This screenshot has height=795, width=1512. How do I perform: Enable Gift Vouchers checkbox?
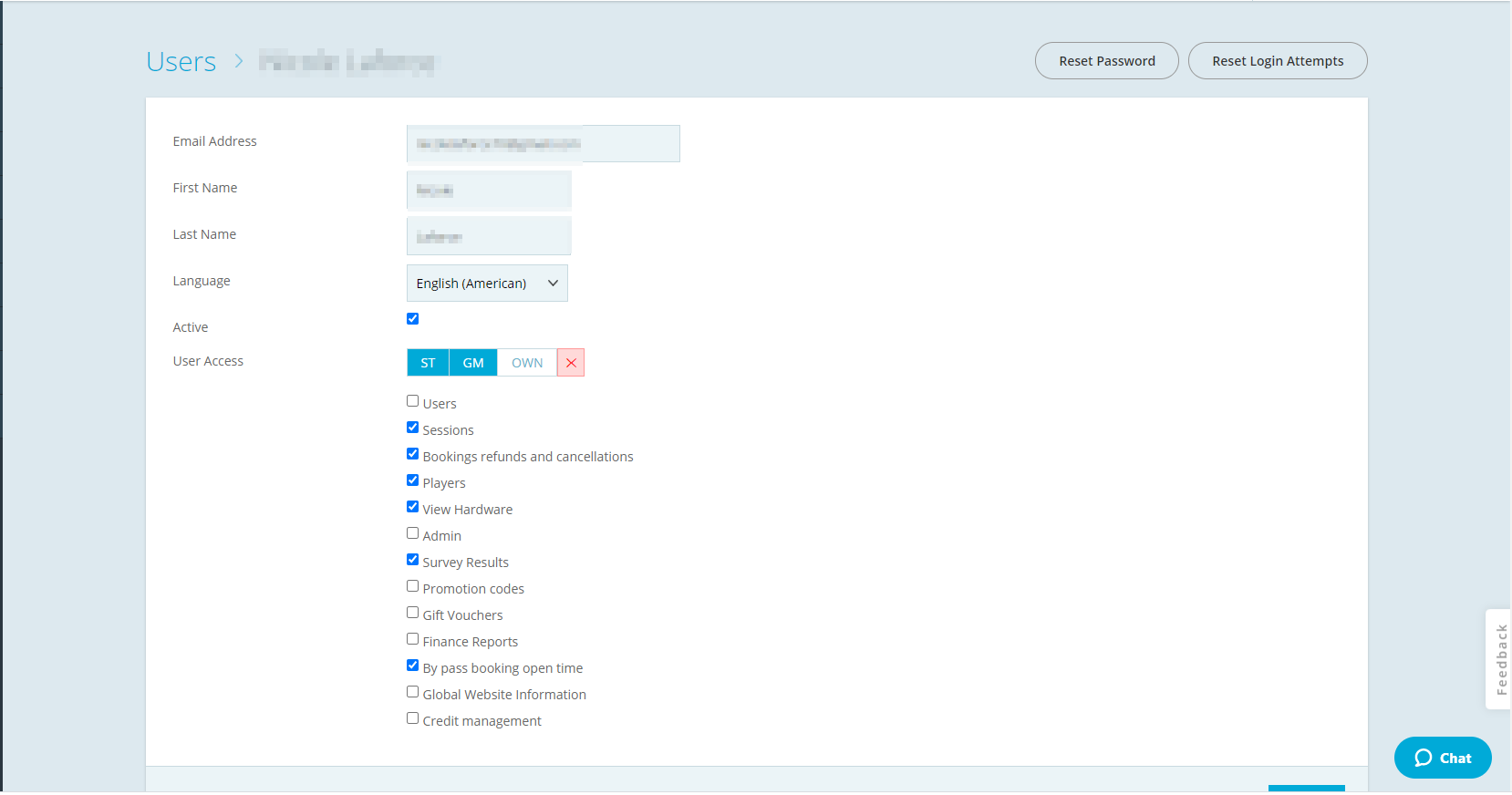pyautogui.click(x=413, y=613)
